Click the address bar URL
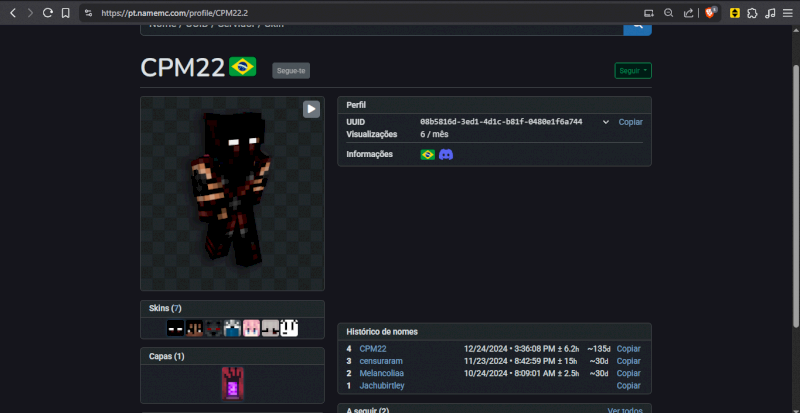 [174, 13]
